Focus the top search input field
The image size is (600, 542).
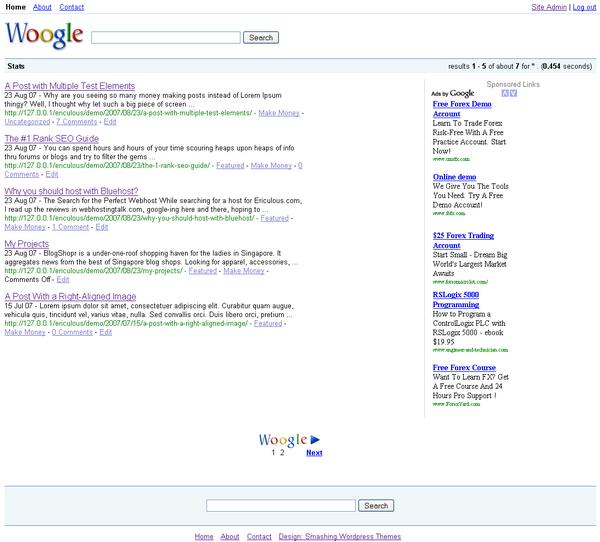click(x=166, y=38)
